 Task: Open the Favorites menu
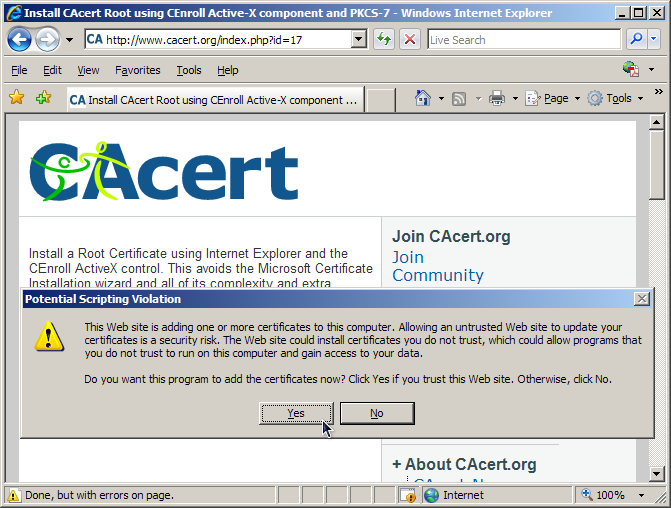[x=137, y=70]
